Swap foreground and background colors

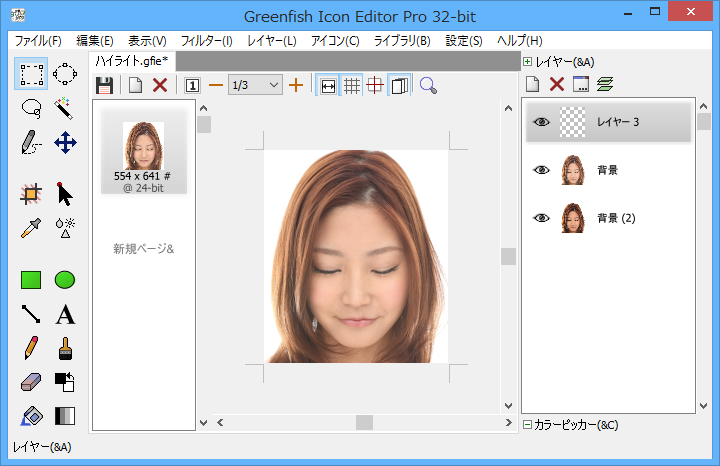(x=65, y=382)
